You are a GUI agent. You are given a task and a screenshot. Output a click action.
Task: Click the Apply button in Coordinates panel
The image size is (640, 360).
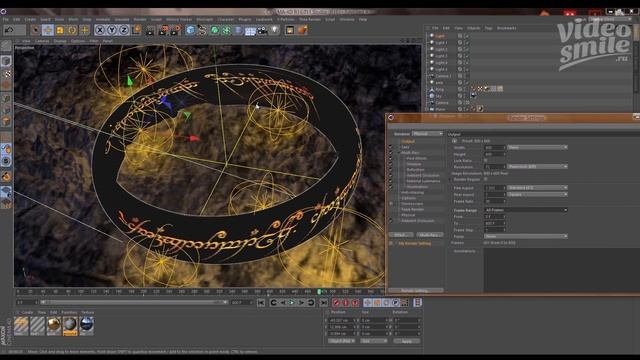click(407, 341)
